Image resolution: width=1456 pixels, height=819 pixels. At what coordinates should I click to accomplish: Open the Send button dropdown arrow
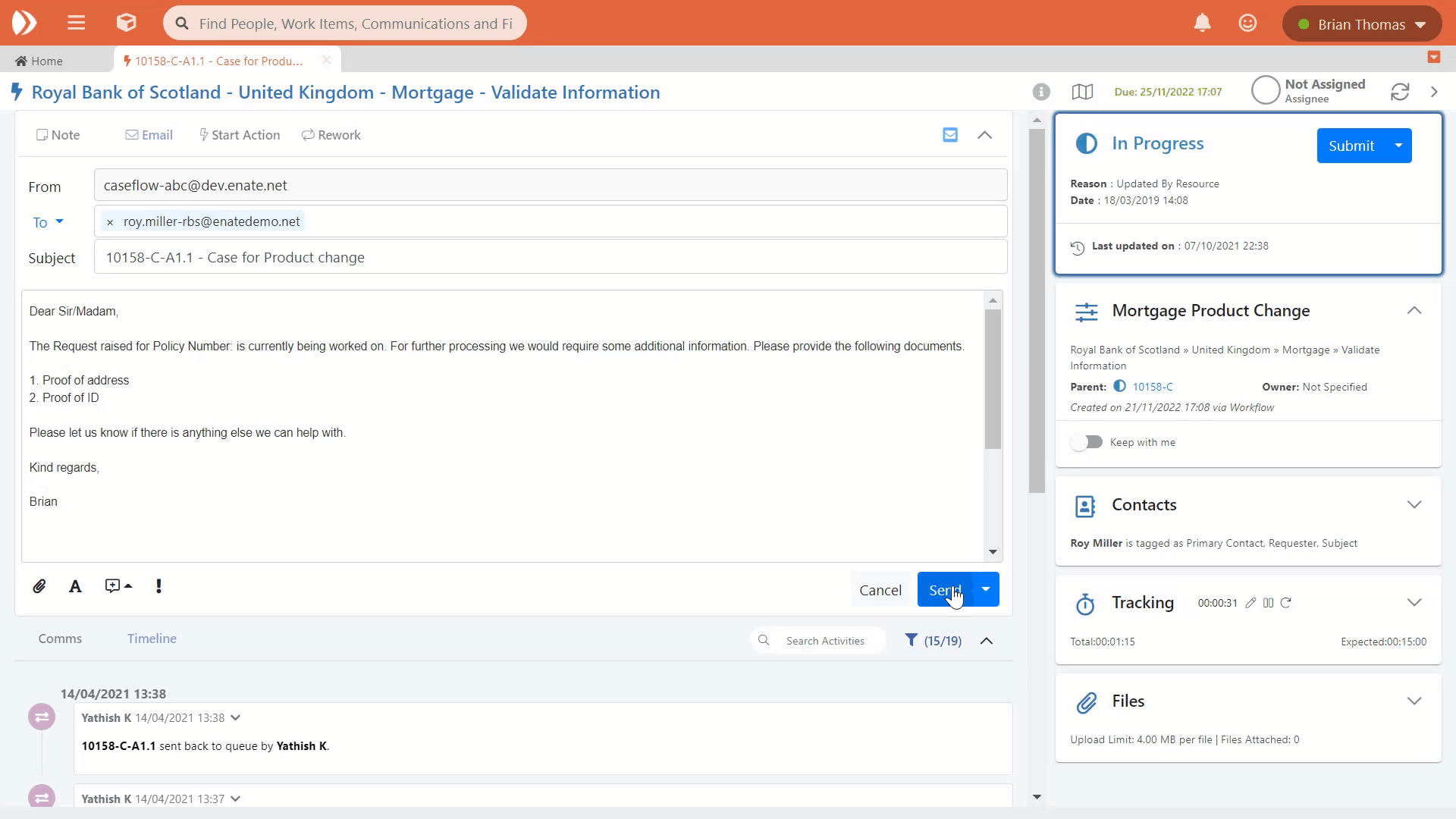(985, 589)
